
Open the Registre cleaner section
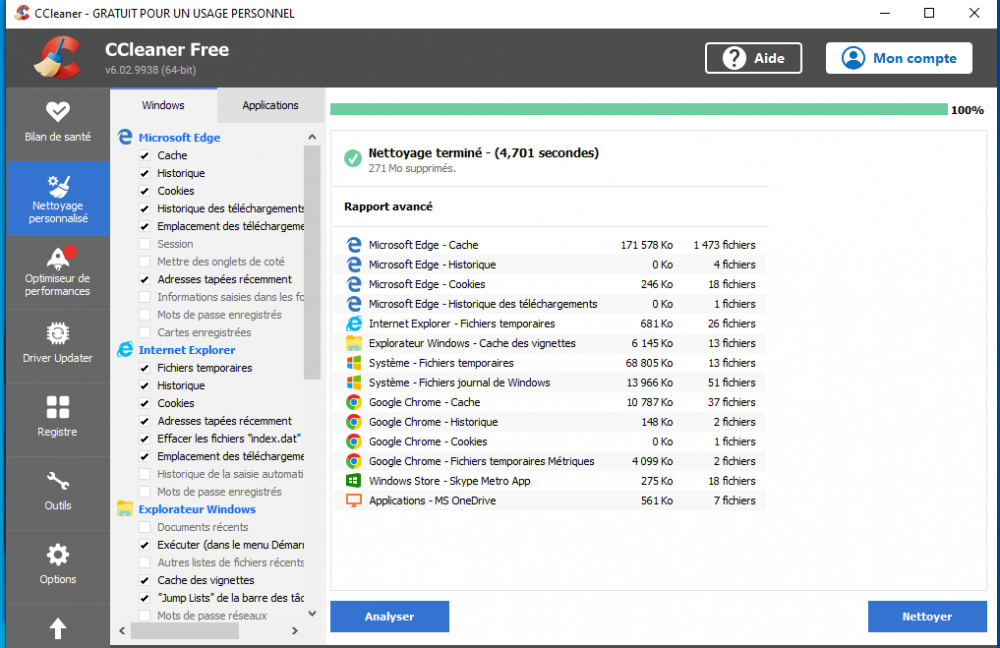[58, 418]
